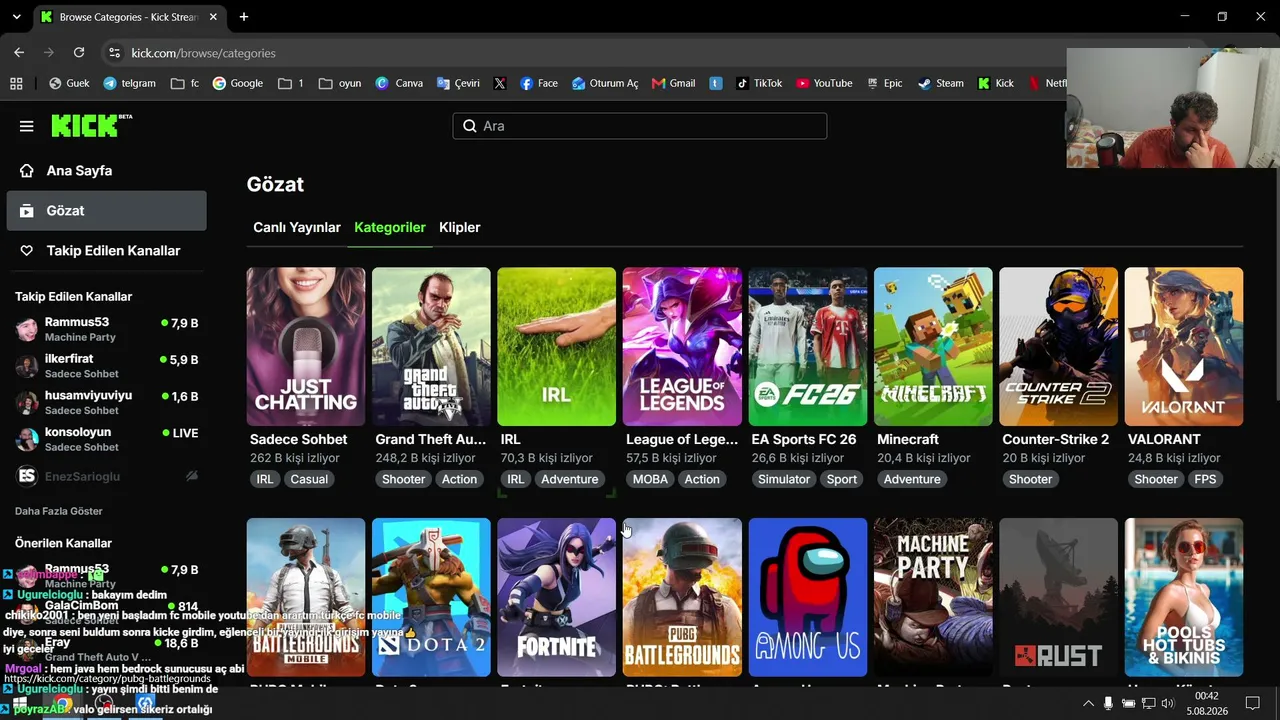Image resolution: width=1280 pixels, height=720 pixels.
Task: Open the Among Us category thumbnail
Action: coord(808,597)
